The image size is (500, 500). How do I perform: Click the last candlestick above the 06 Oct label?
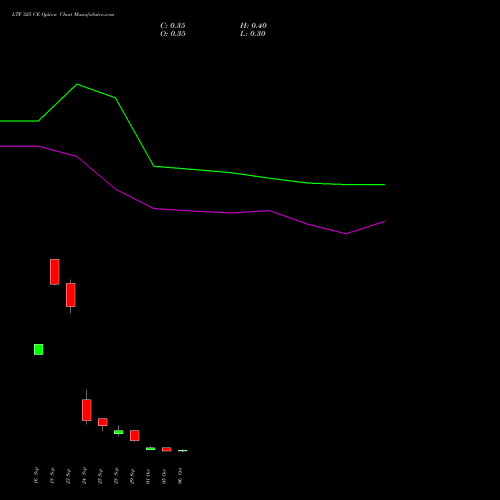coord(183,451)
